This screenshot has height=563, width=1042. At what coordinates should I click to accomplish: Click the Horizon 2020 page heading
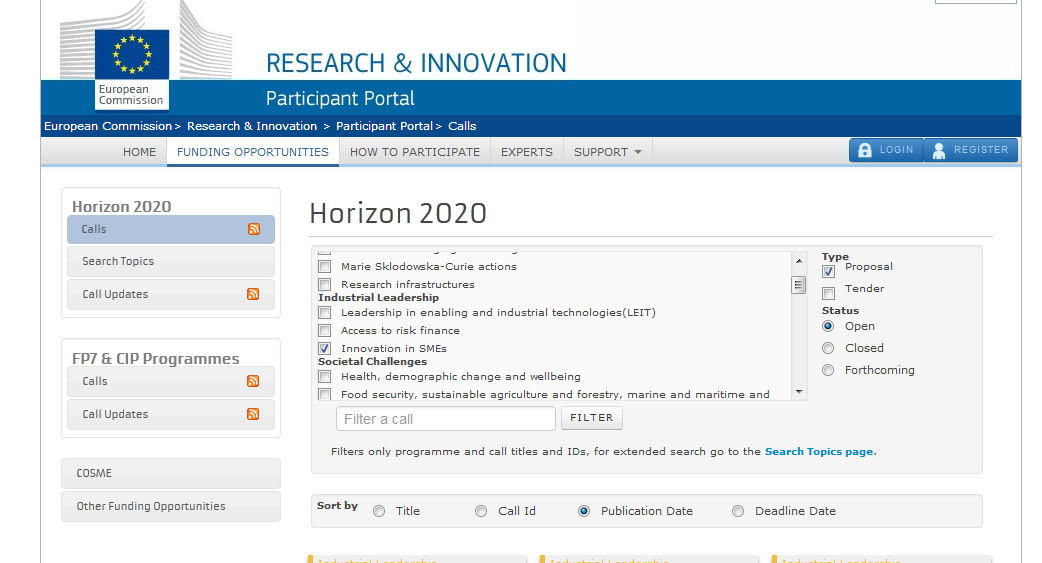click(398, 214)
